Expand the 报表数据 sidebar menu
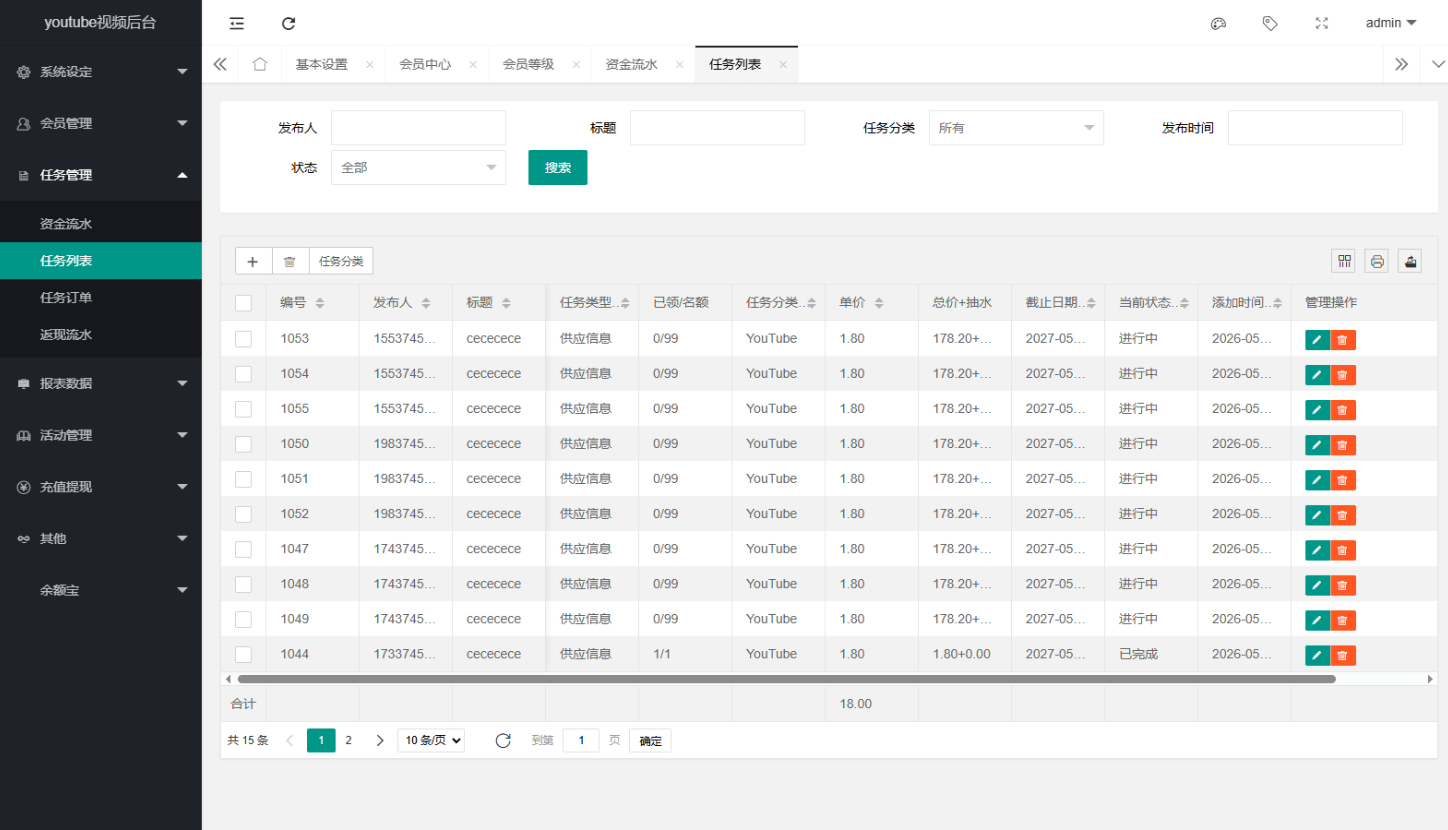1448x830 pixels. [101, 383]
